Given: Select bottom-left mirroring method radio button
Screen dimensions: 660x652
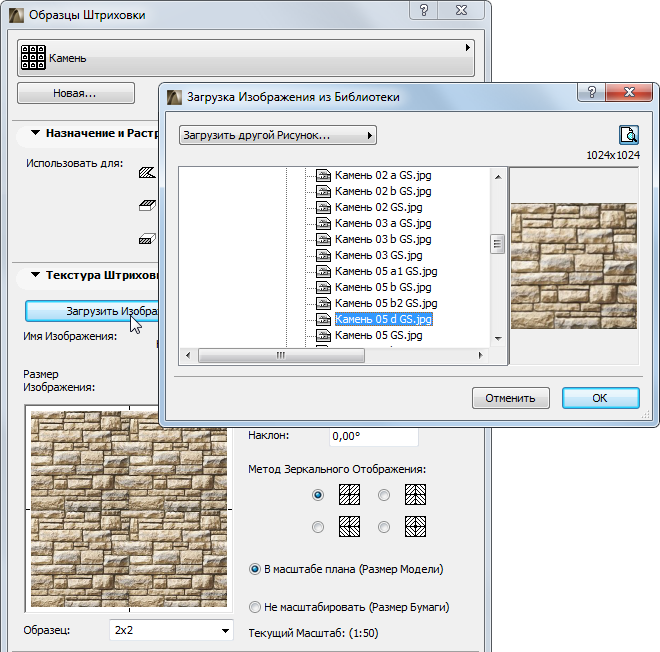Looking at the screenshot, I should [318, 527].
